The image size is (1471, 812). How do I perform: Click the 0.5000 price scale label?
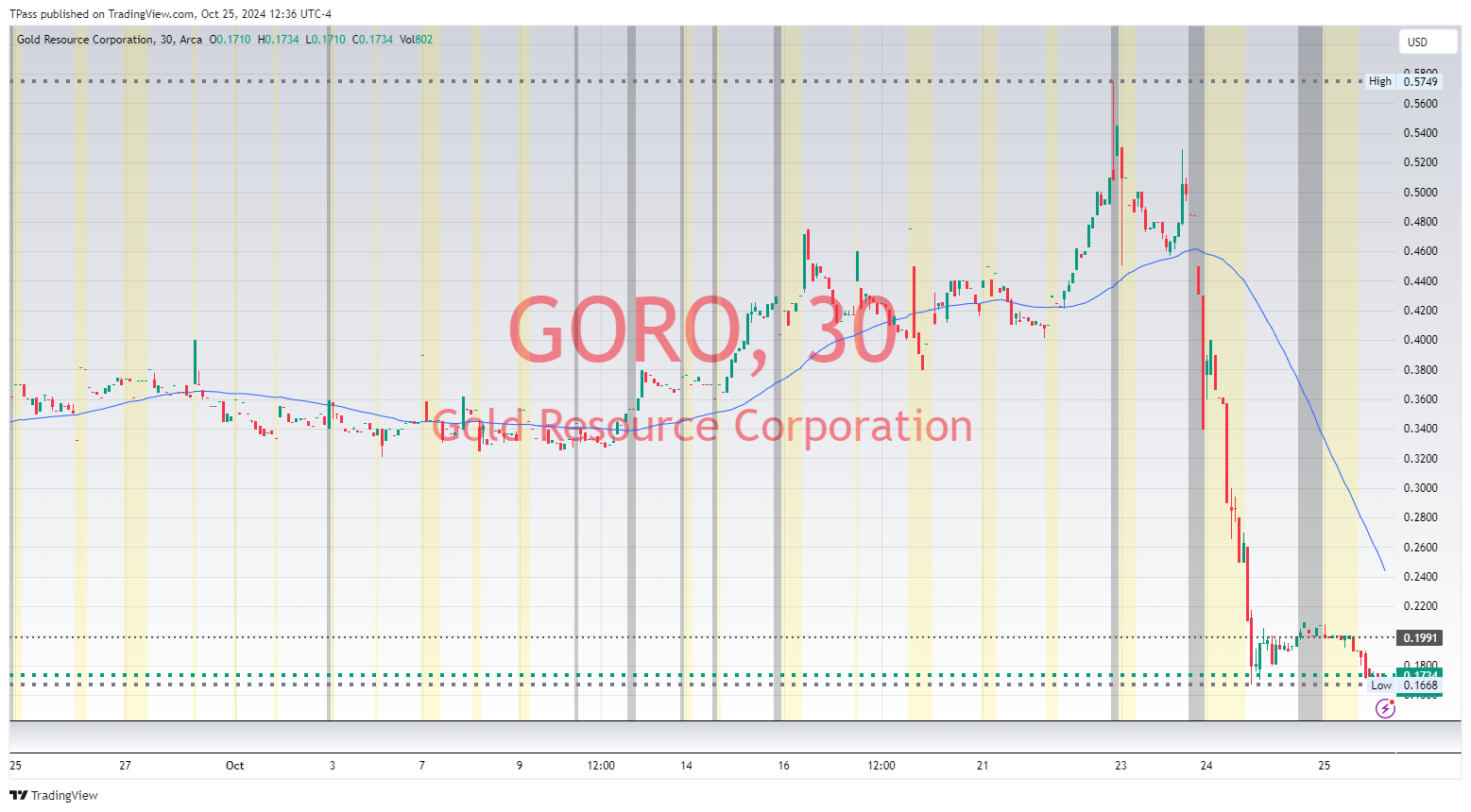pos(1420,192)
